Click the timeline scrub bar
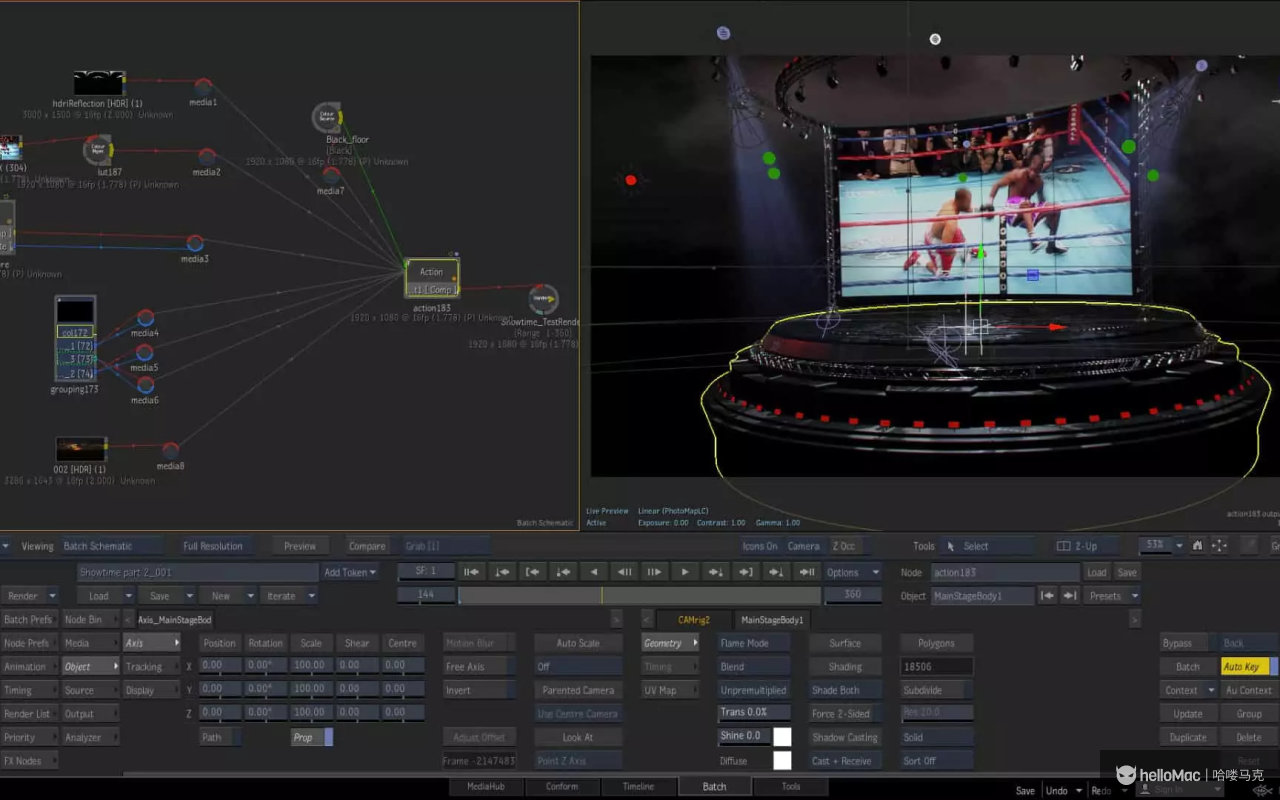Screen dimensions: 1280x800 tap(639, 595)
